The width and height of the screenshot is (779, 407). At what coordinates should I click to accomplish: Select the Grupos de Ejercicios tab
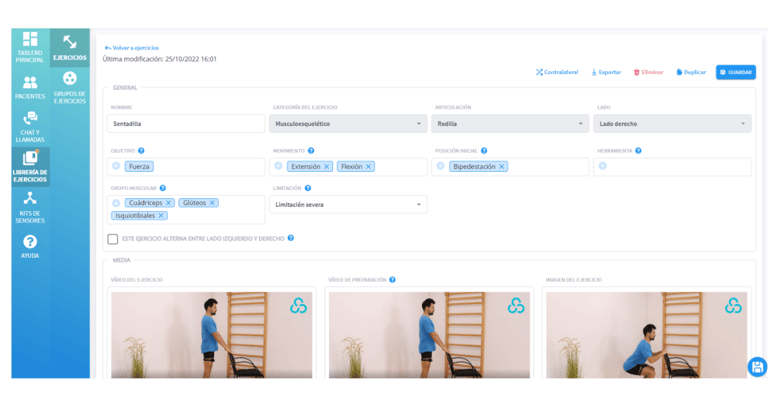(x=70, y=87)
